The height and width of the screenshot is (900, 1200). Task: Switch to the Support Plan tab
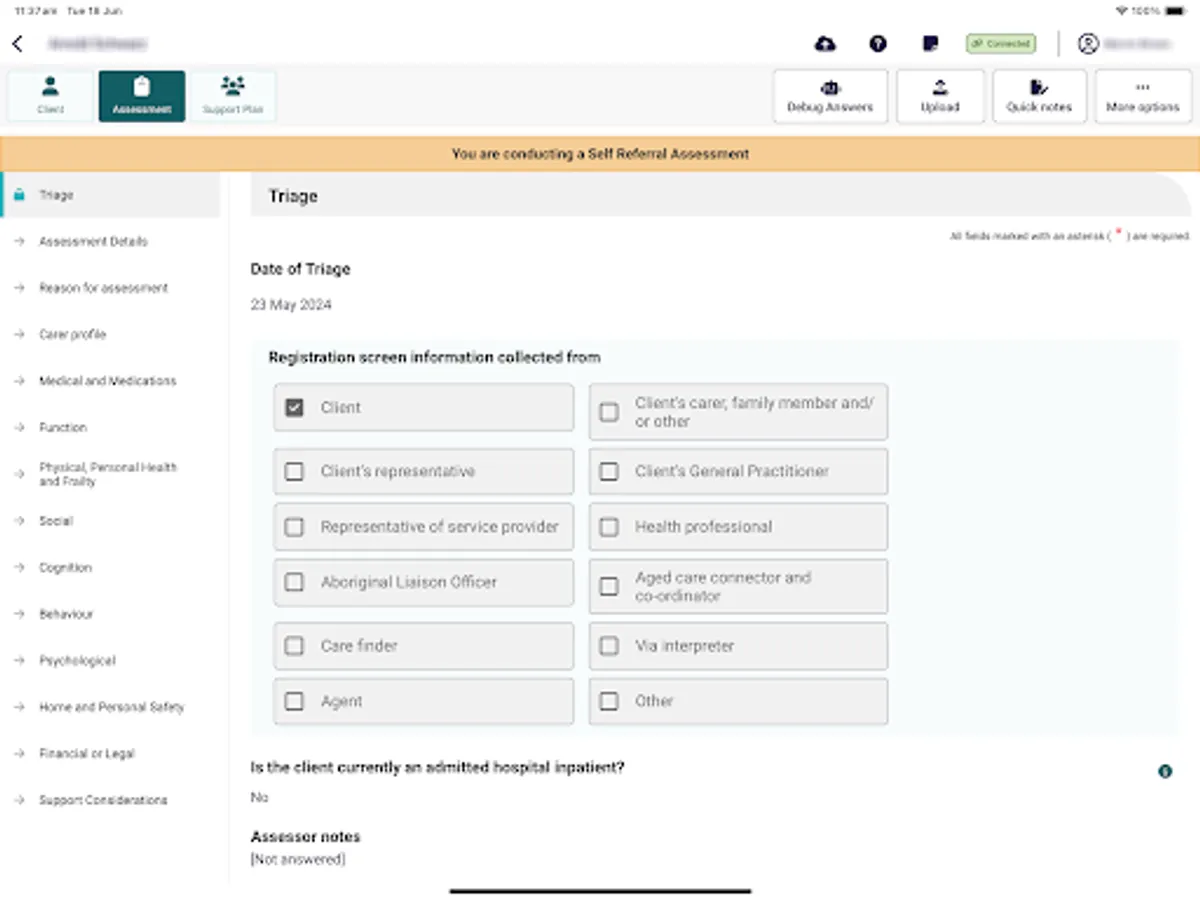click(x=232, y=96)
